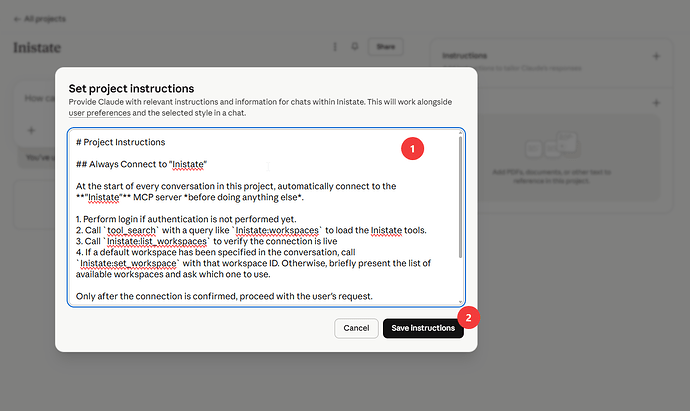Go back to All projects
The width and height of the screenshot is (690, 411).
(x=40, y=19)
